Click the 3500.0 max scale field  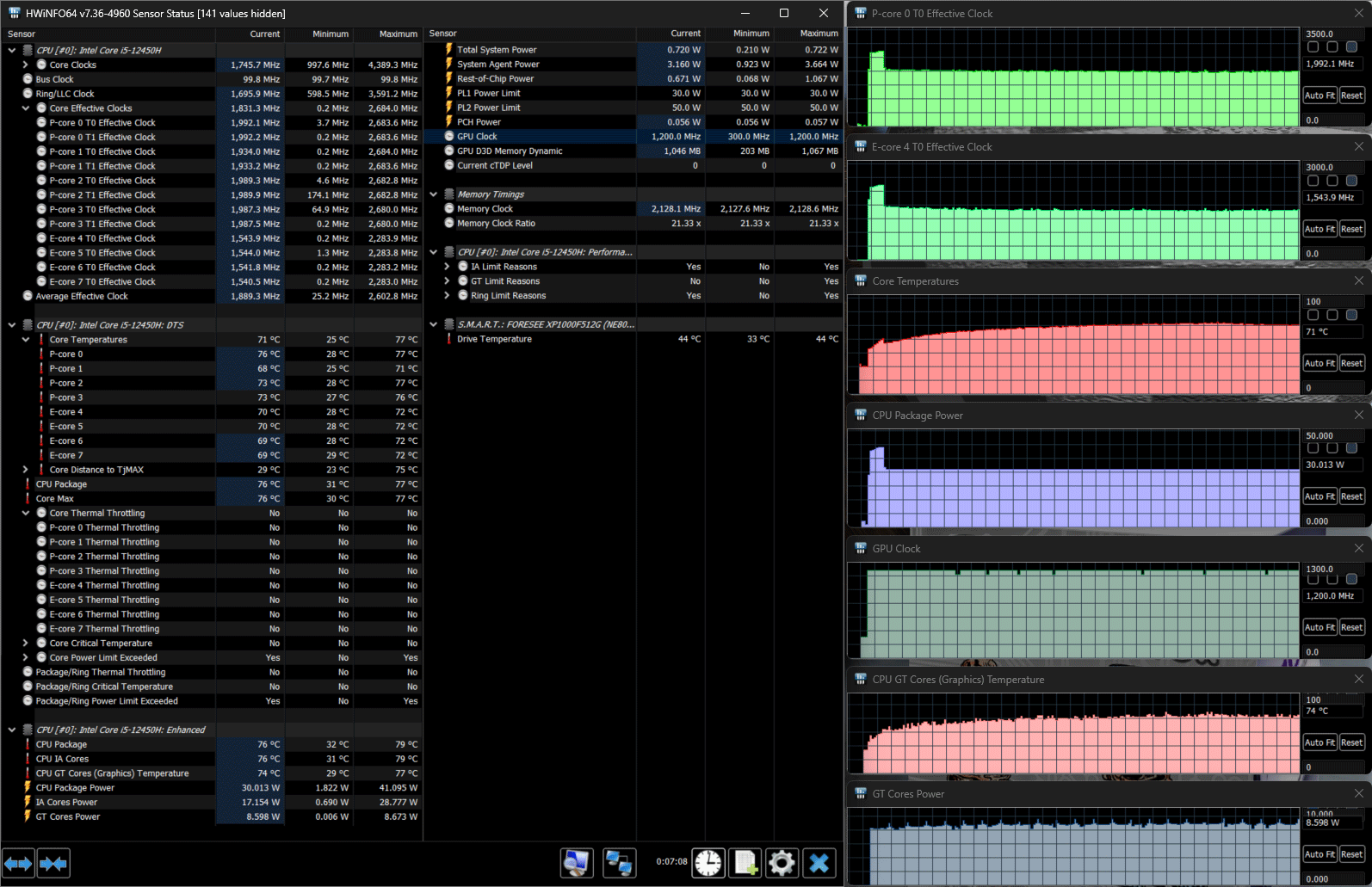tap(1332, 34)
